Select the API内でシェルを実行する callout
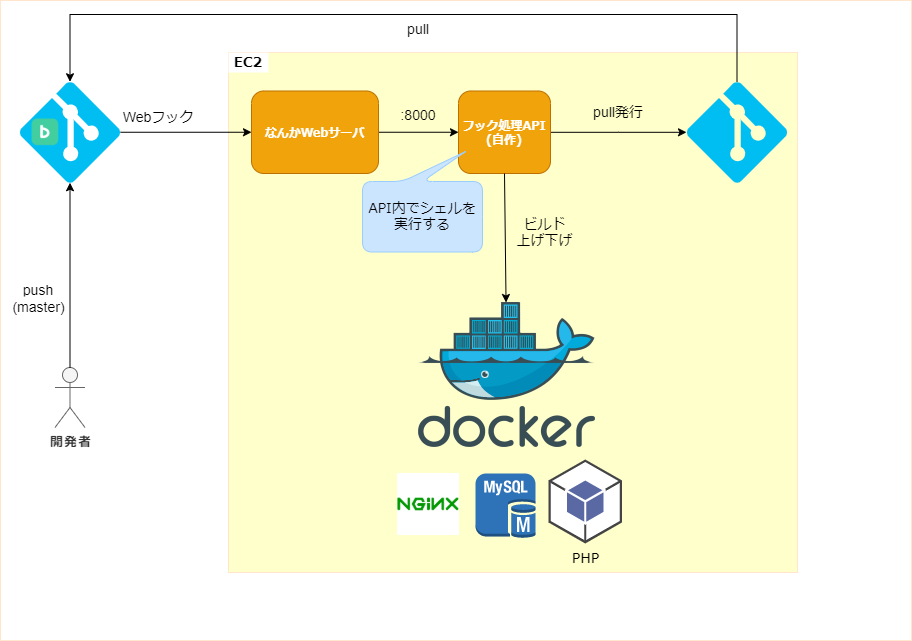Image resolution: width=912 pixels, height=641 pixels. coord(422,216)
